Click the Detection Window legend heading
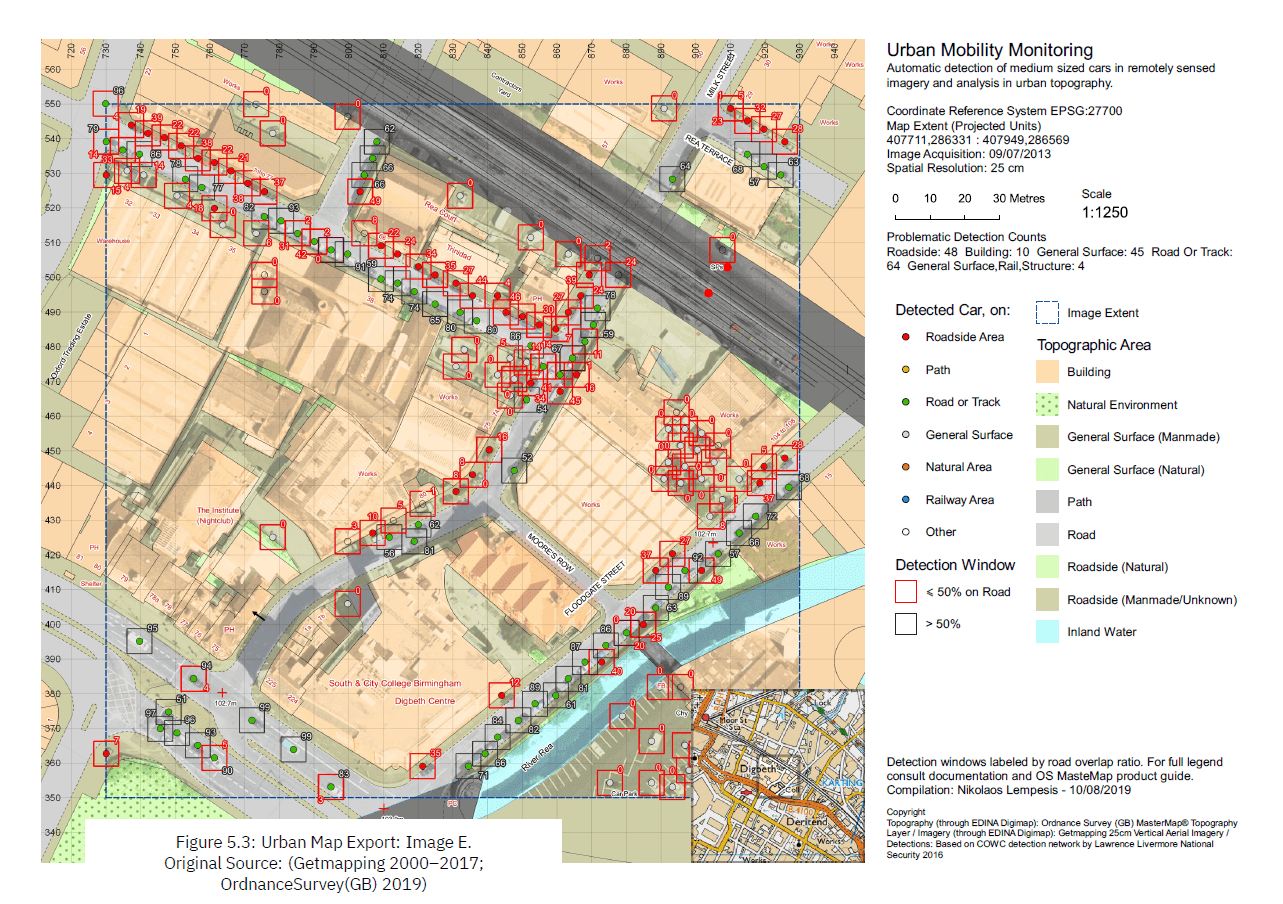Image resolution: width=1283 pixels, height=904 pixels. tap(955, 565)
